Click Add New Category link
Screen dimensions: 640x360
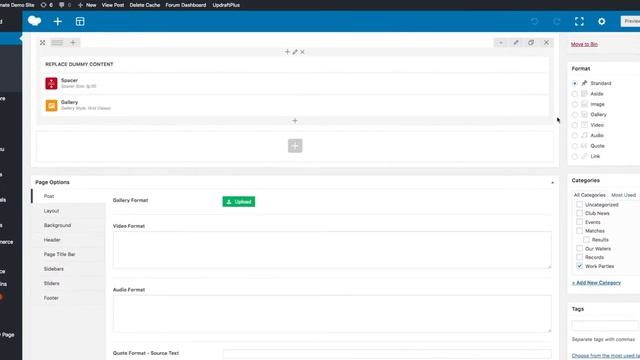click(x=596, y=282)
